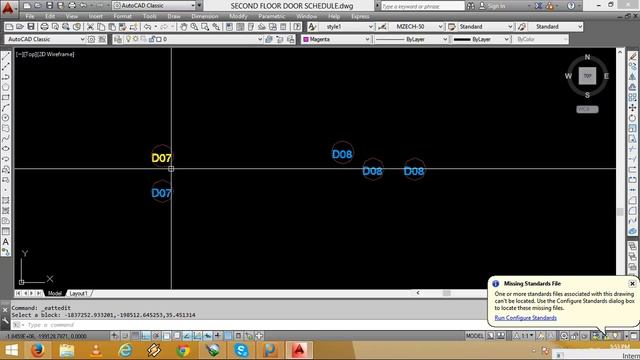Pick the Erase tool in Modify toolbar
The image size is (640, 360).
(x=632, y=56)
